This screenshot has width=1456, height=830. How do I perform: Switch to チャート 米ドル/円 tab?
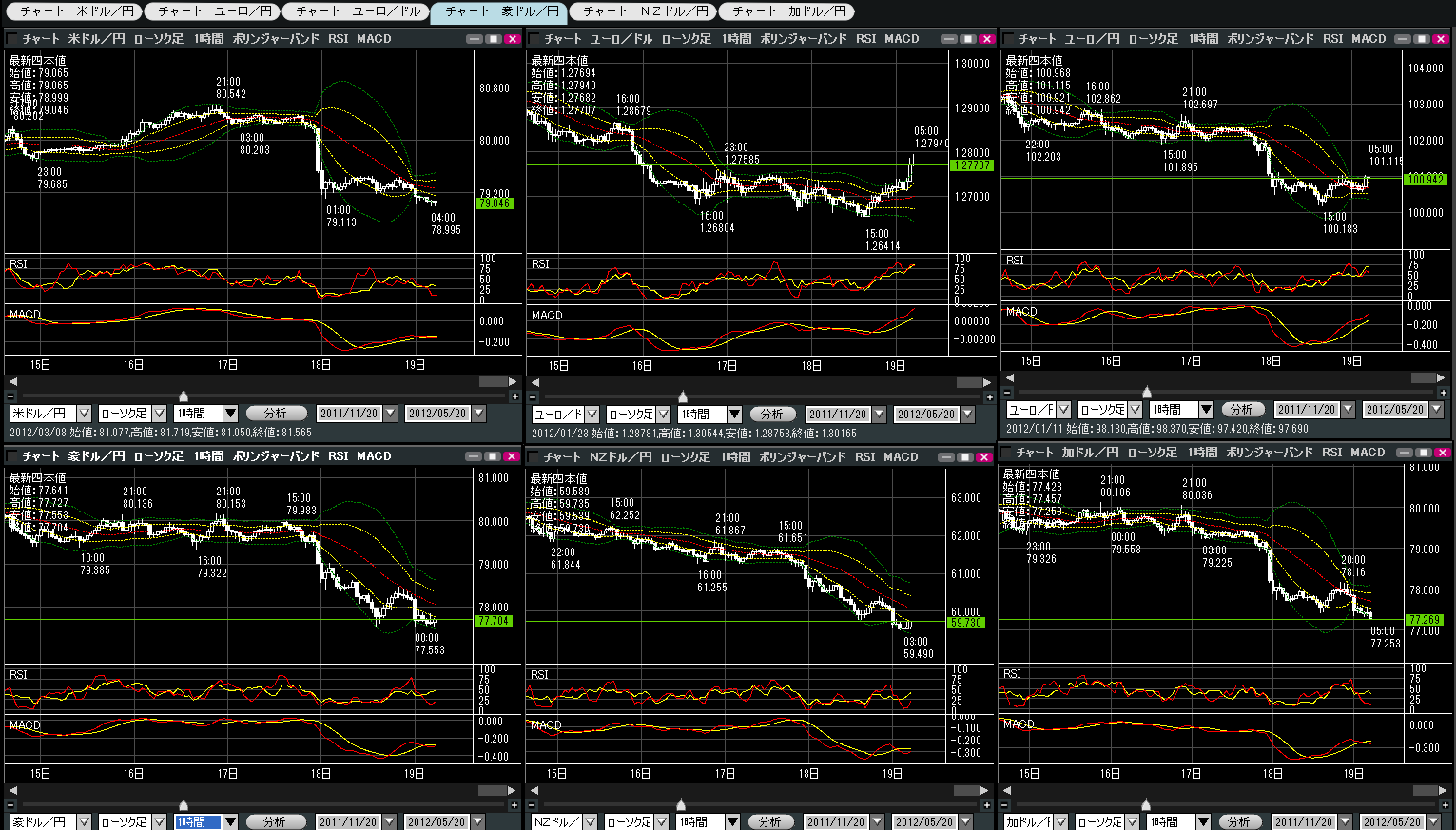click(72, 11)
